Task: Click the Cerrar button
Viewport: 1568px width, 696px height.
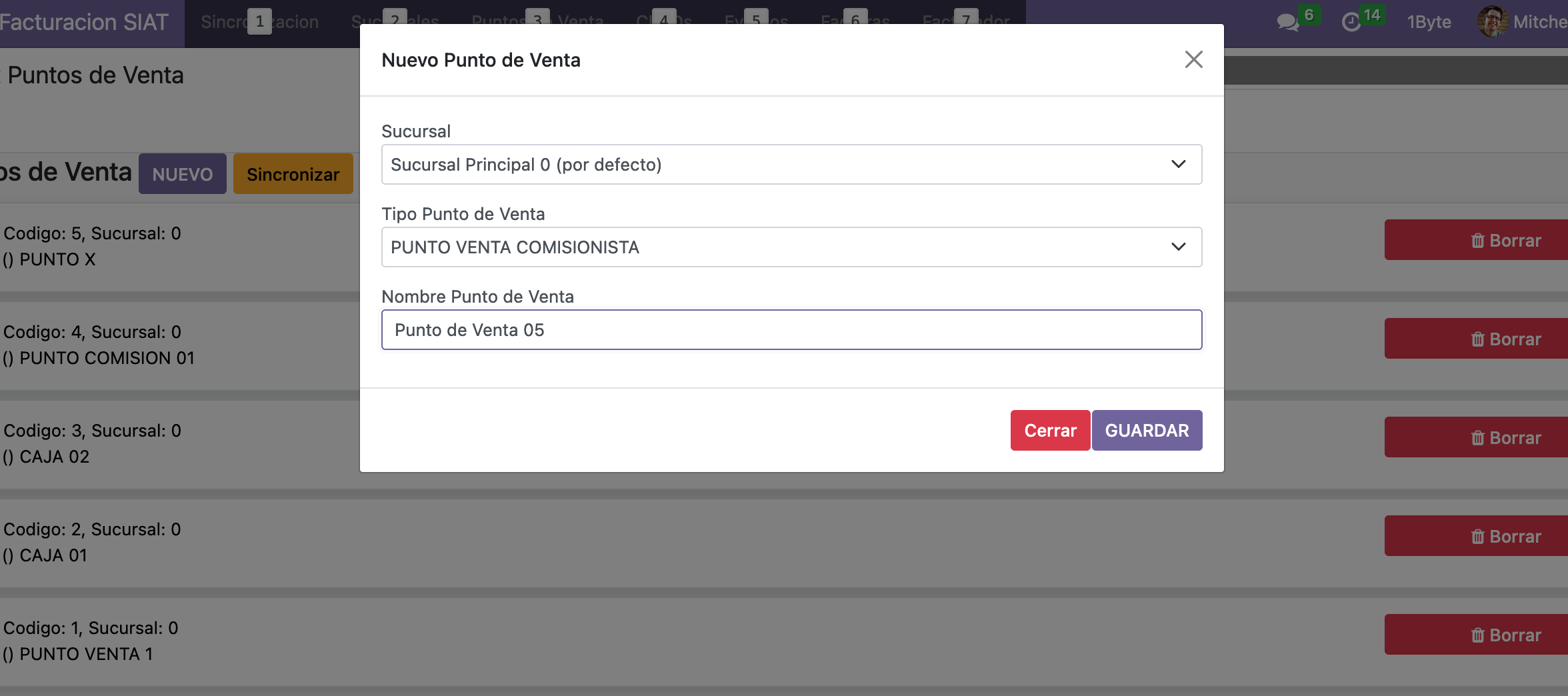Action: point(1050,431)
